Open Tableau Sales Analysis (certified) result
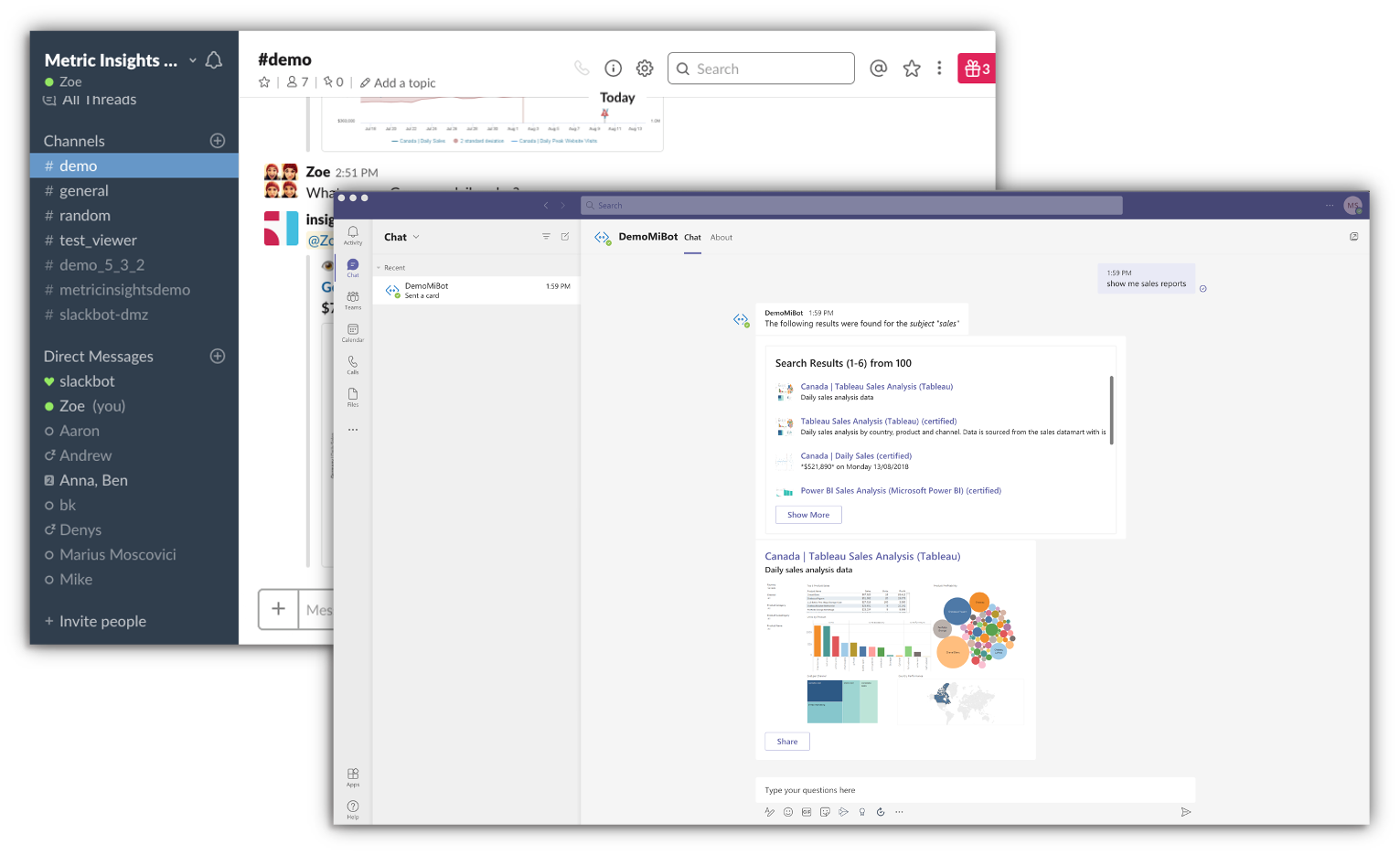The image size is (1400, 855). [879, 422]
